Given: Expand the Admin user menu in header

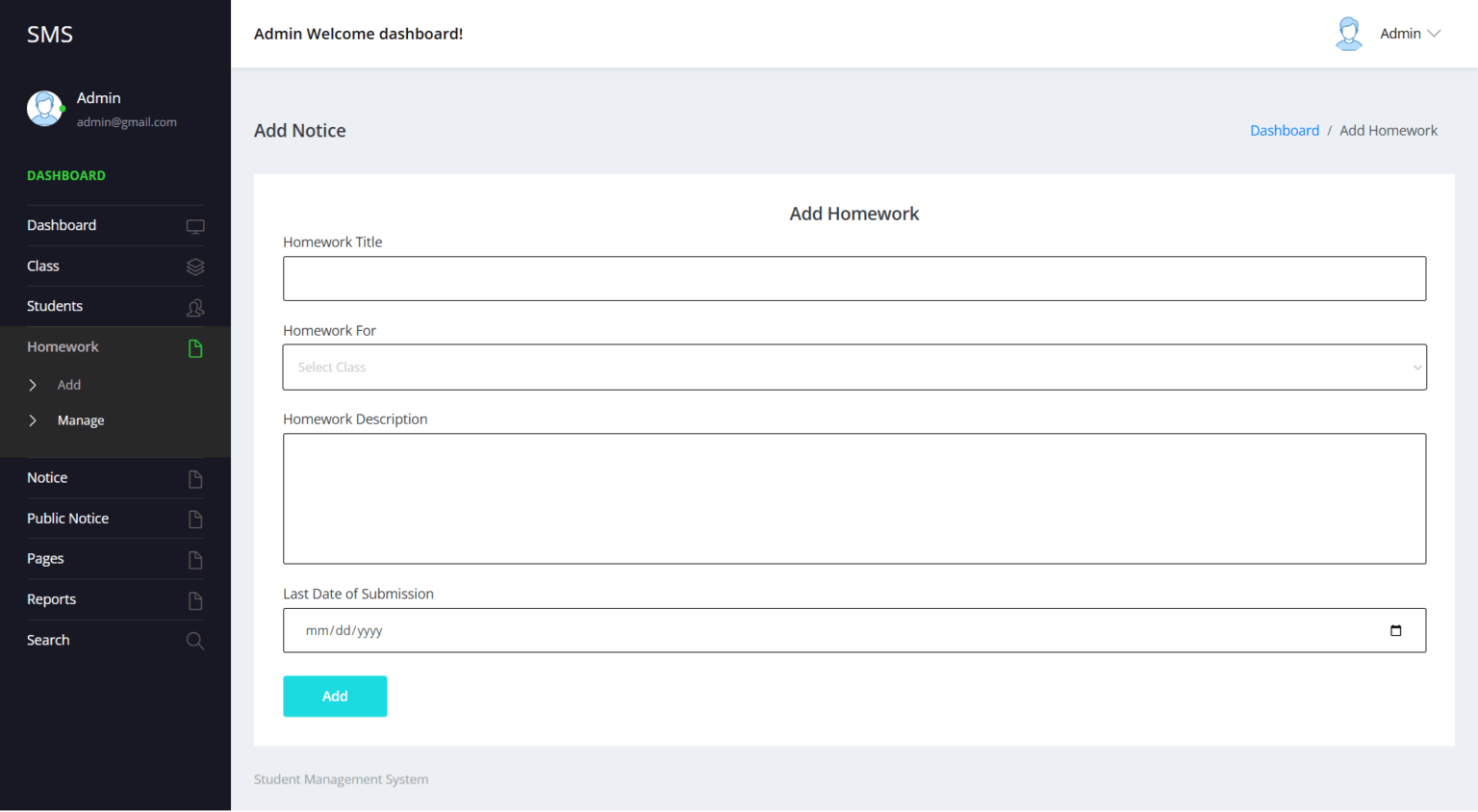Looking at the screenshot, I should (1410, 34).
